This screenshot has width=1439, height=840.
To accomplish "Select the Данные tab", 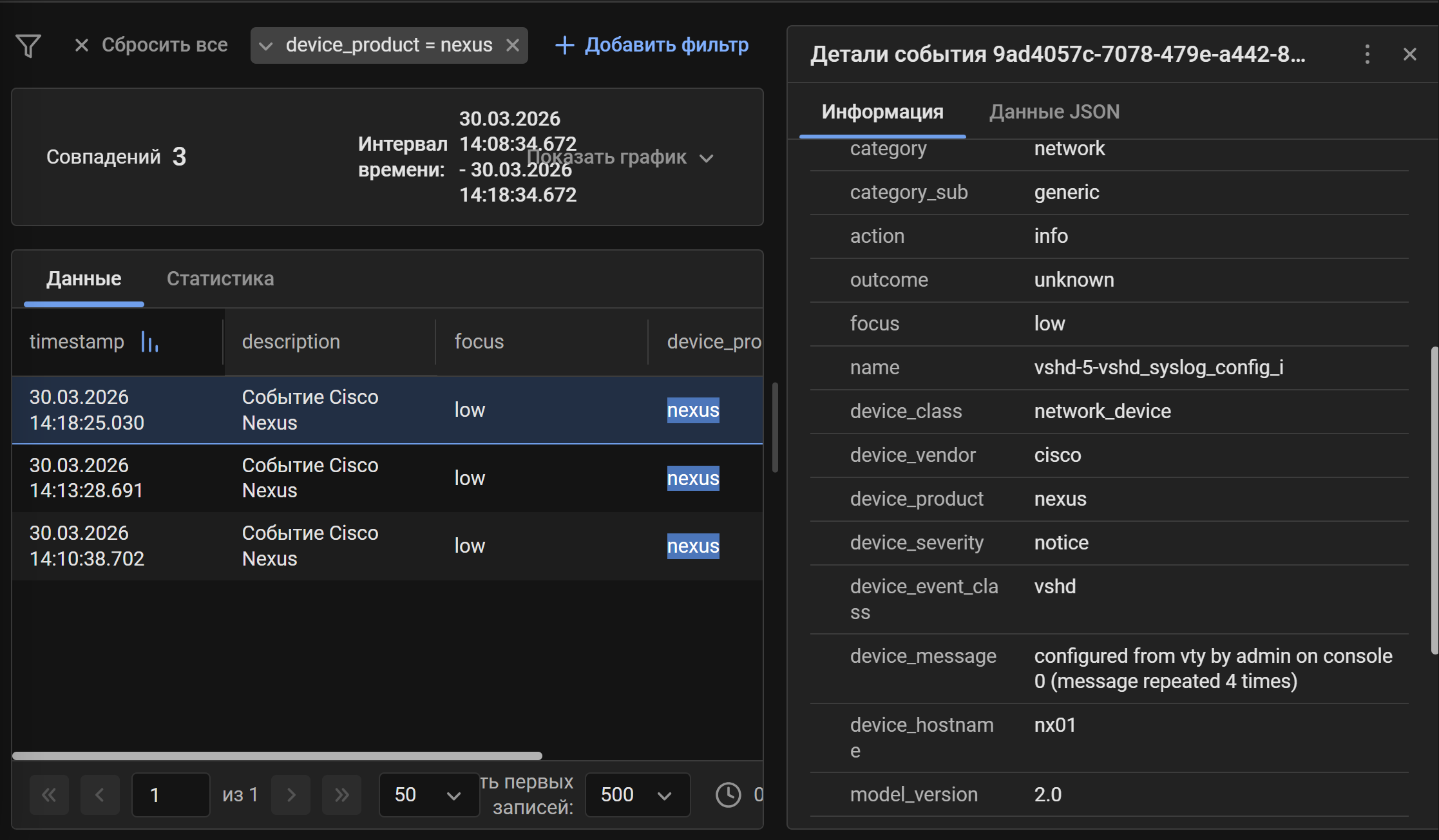I will pos(84,278).
